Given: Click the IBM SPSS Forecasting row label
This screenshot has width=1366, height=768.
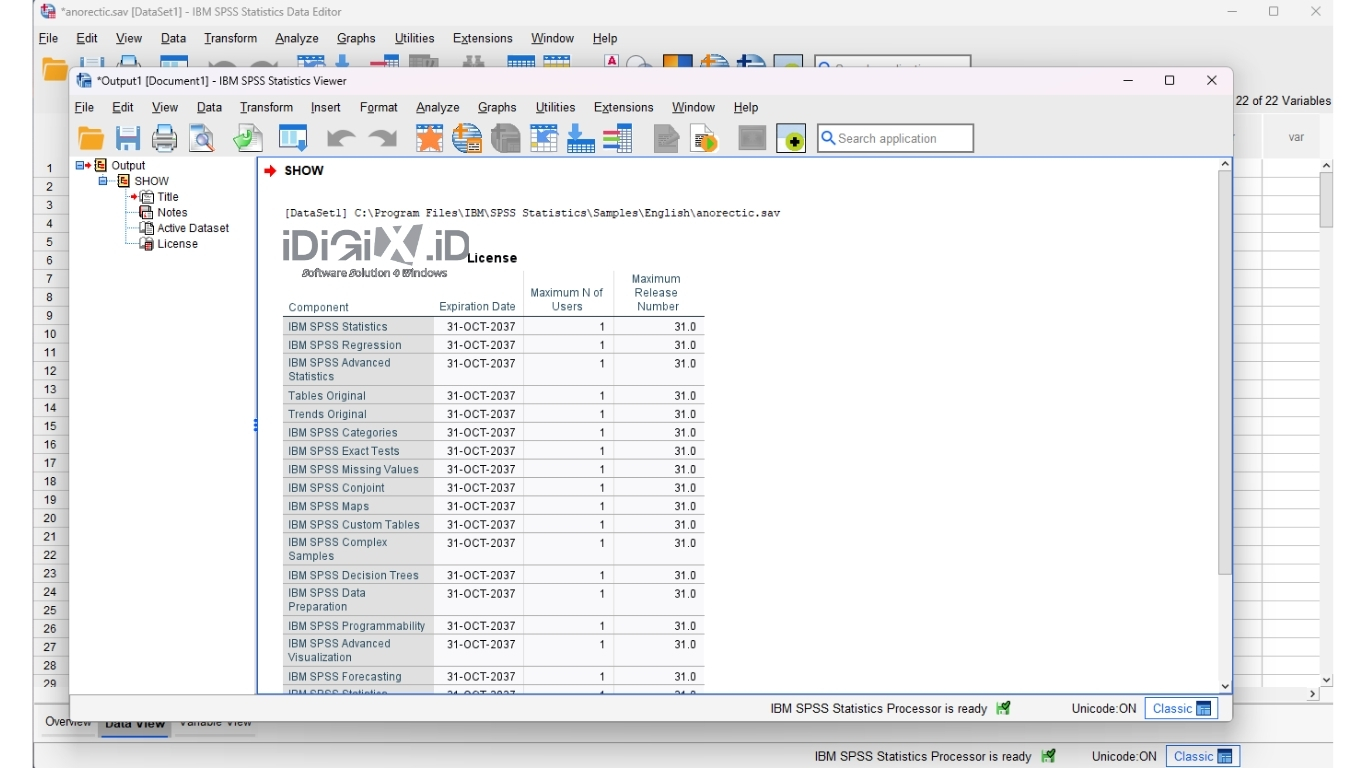Looking at the screenshot, I should click(345, 677).
